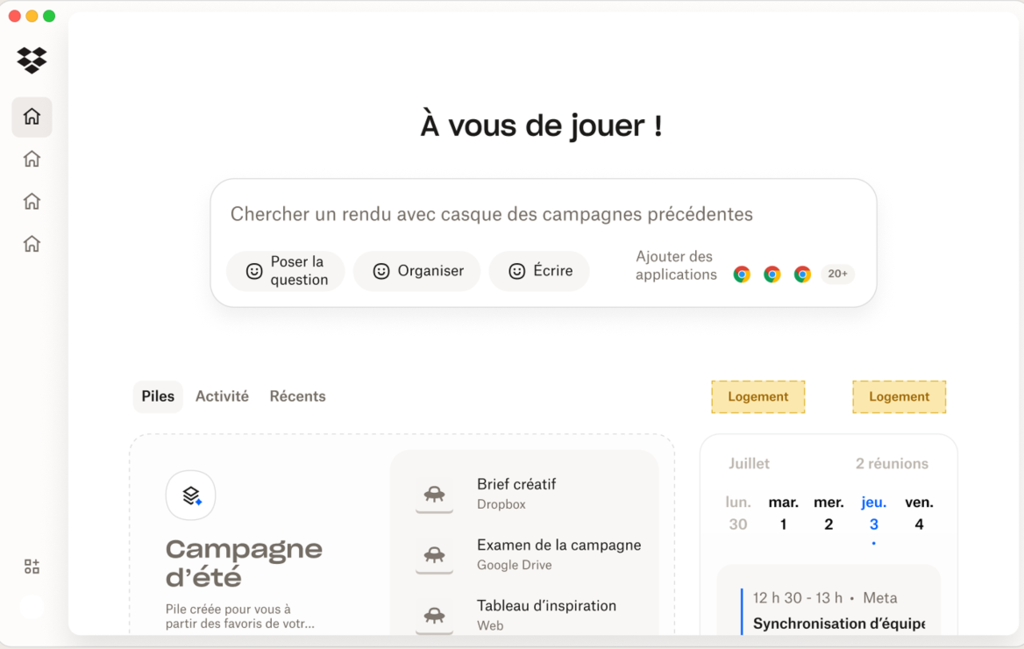Click the pile stack icon on Campagne d'été card
1024x649 pixels.
pyautogui.click(x=190, y=495)
